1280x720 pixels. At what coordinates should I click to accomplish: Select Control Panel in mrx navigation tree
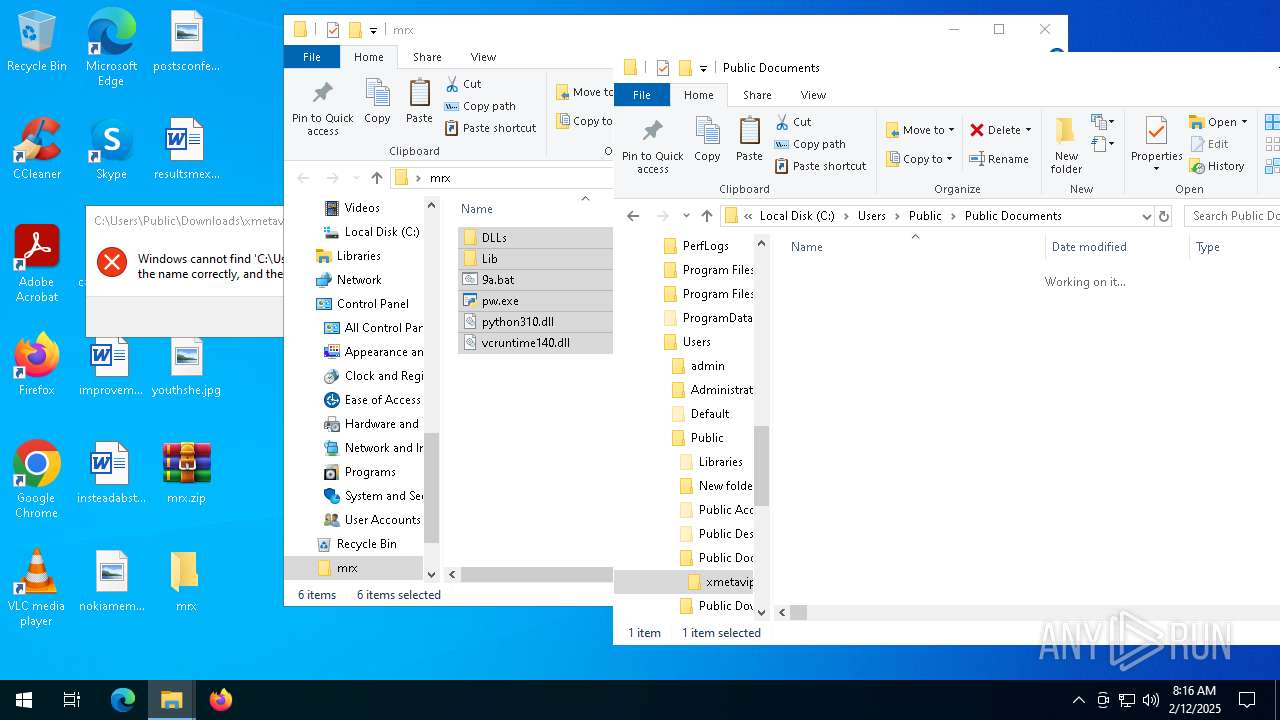coord(372,304)
